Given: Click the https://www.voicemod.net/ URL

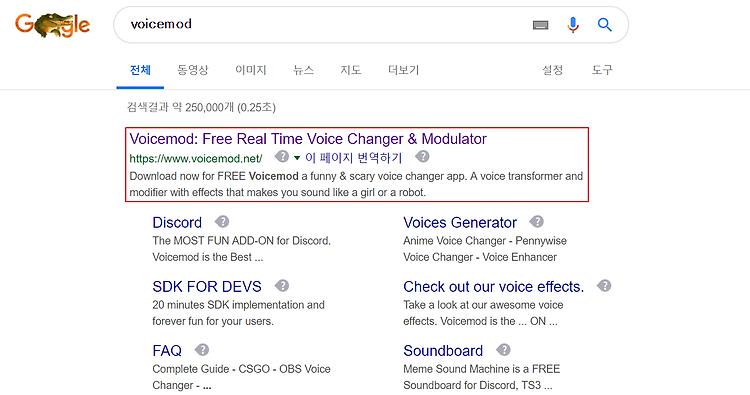Looking at the screenshot, I should coord(196,158).
